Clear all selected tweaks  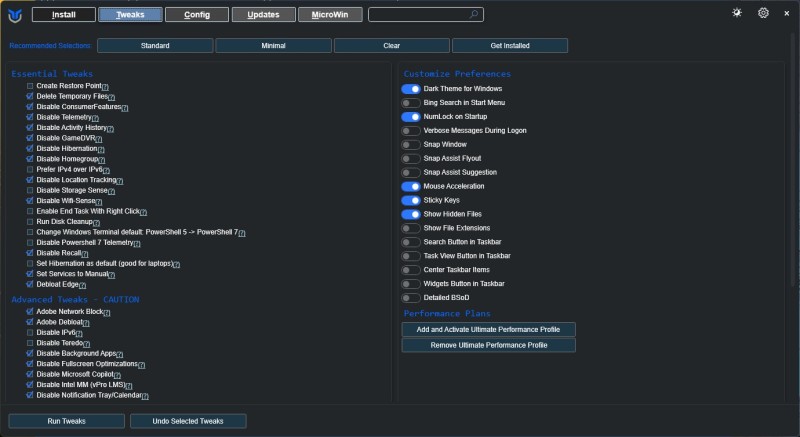tap(392, 45)
